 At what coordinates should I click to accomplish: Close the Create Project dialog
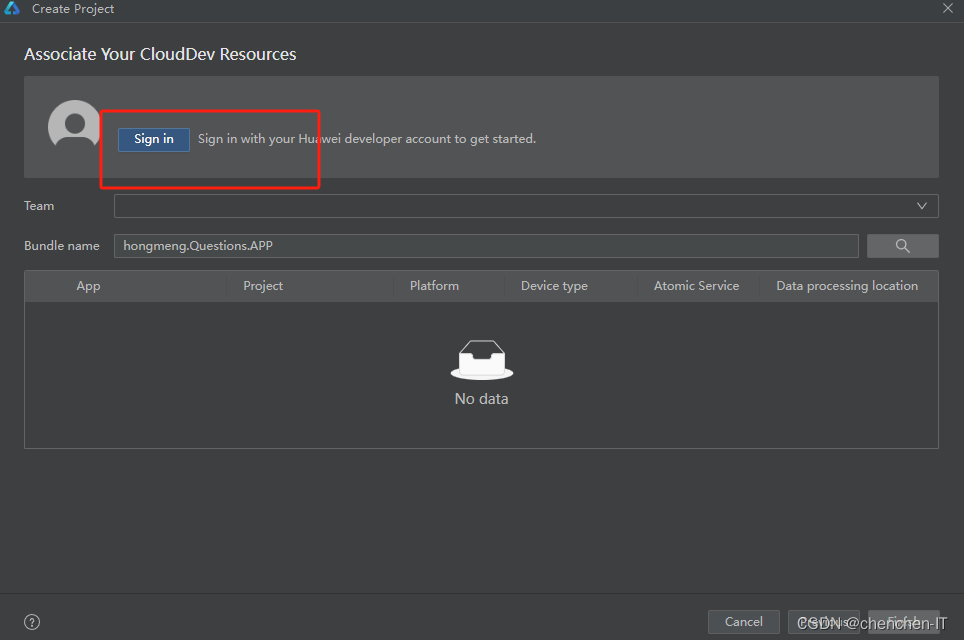pos(947,8)
